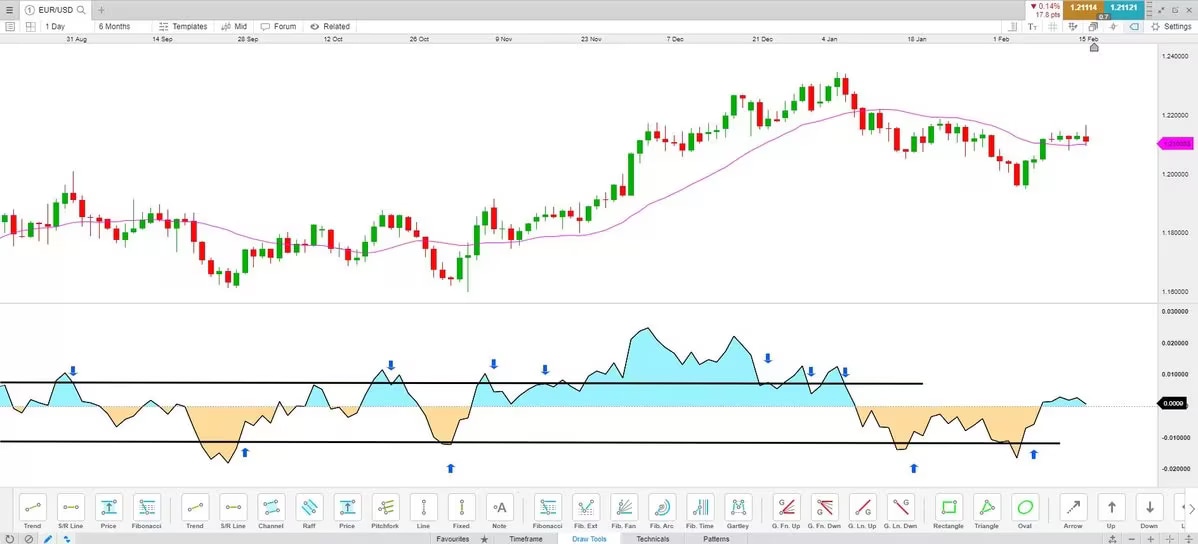This screenshot has height=544, width=1198.
Task: Undo last drawing with circular arrow
Action: (x=9, y=539)
